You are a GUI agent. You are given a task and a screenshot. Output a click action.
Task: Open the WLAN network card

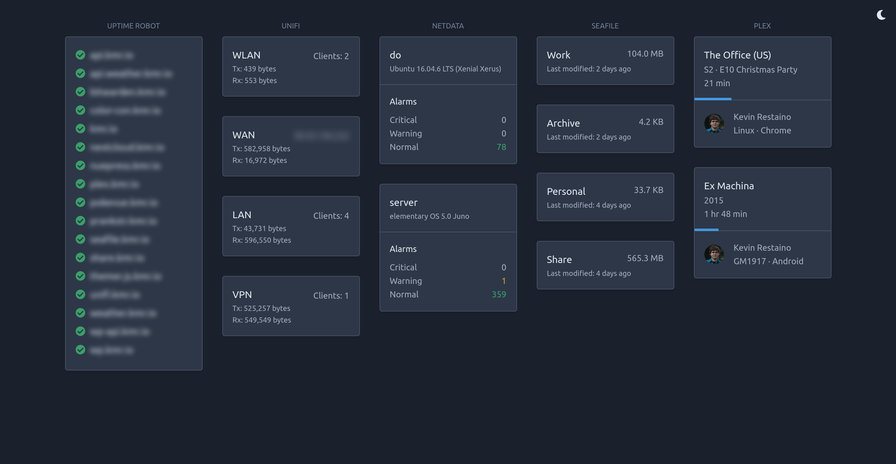pyautogui.click(x=290, y=67)
